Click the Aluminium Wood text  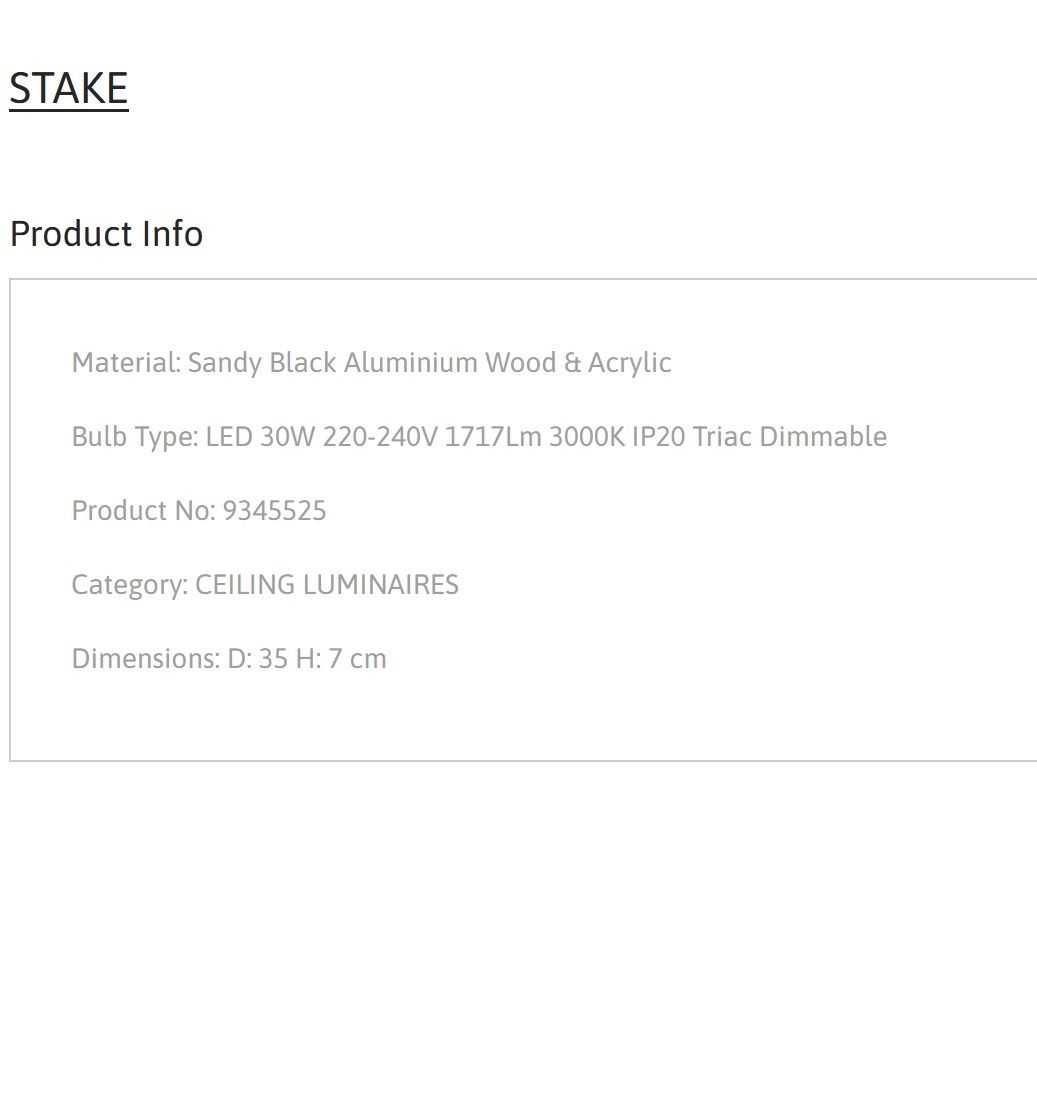click(x=450, y=362)
